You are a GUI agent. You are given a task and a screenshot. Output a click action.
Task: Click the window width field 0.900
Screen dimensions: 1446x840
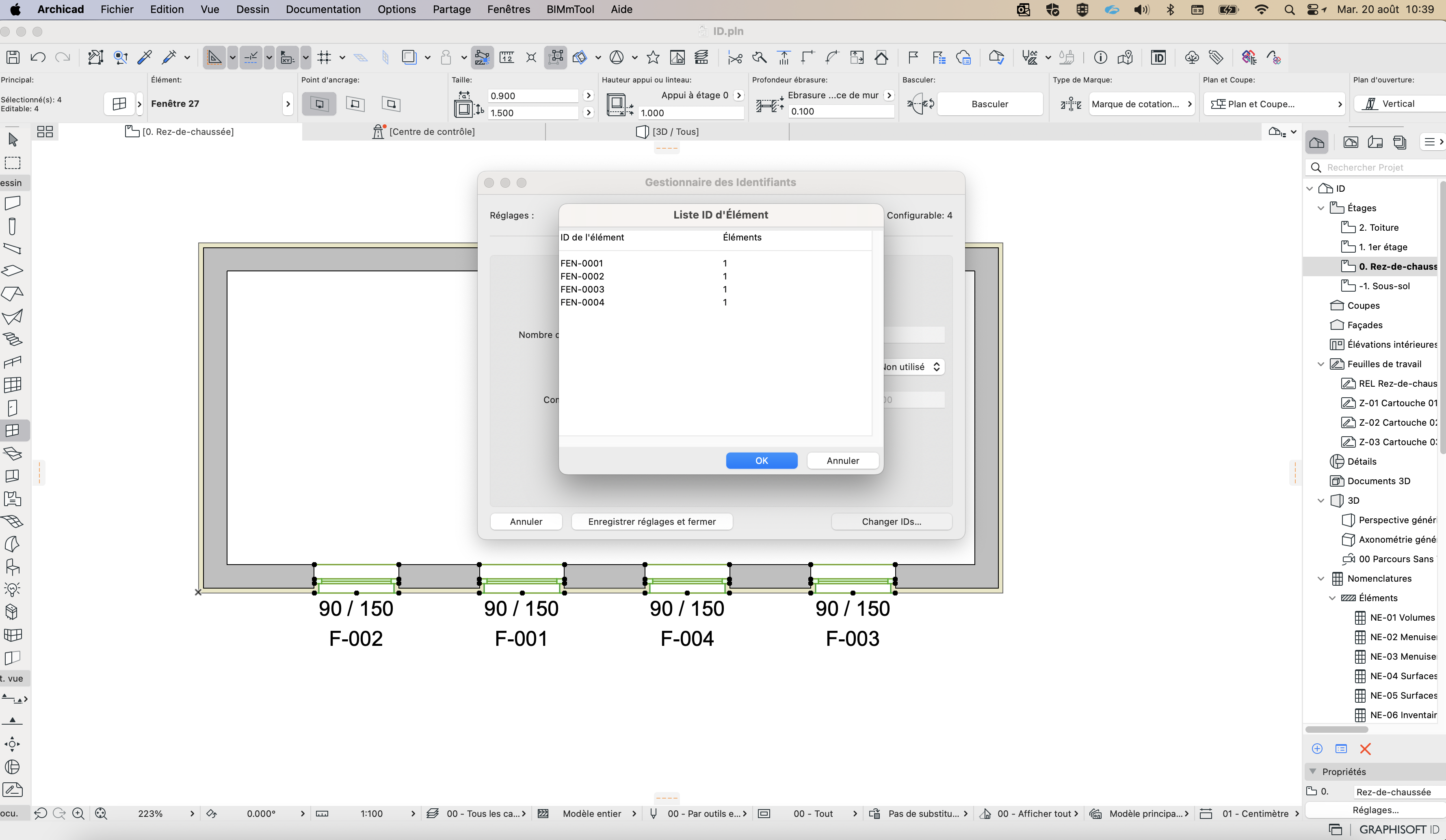[x=533, y=96]
